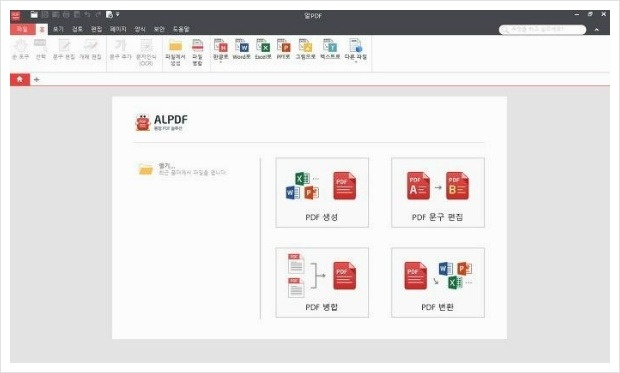Switch to the 검토 (Review) ribbon tab
This screenshot has height=373, width=620.
point(77,29)
